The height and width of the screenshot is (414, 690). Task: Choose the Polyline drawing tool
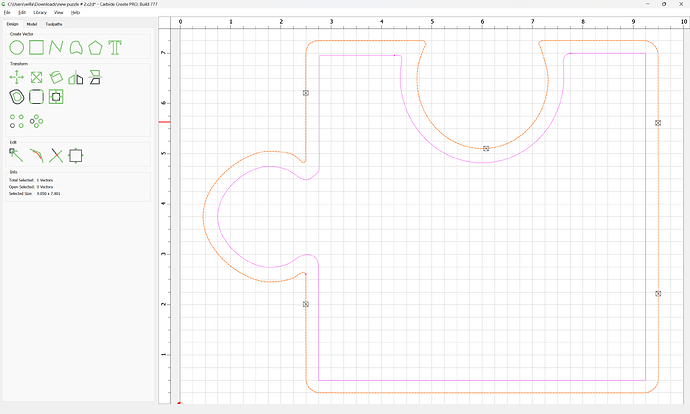(x=56, y=47)
